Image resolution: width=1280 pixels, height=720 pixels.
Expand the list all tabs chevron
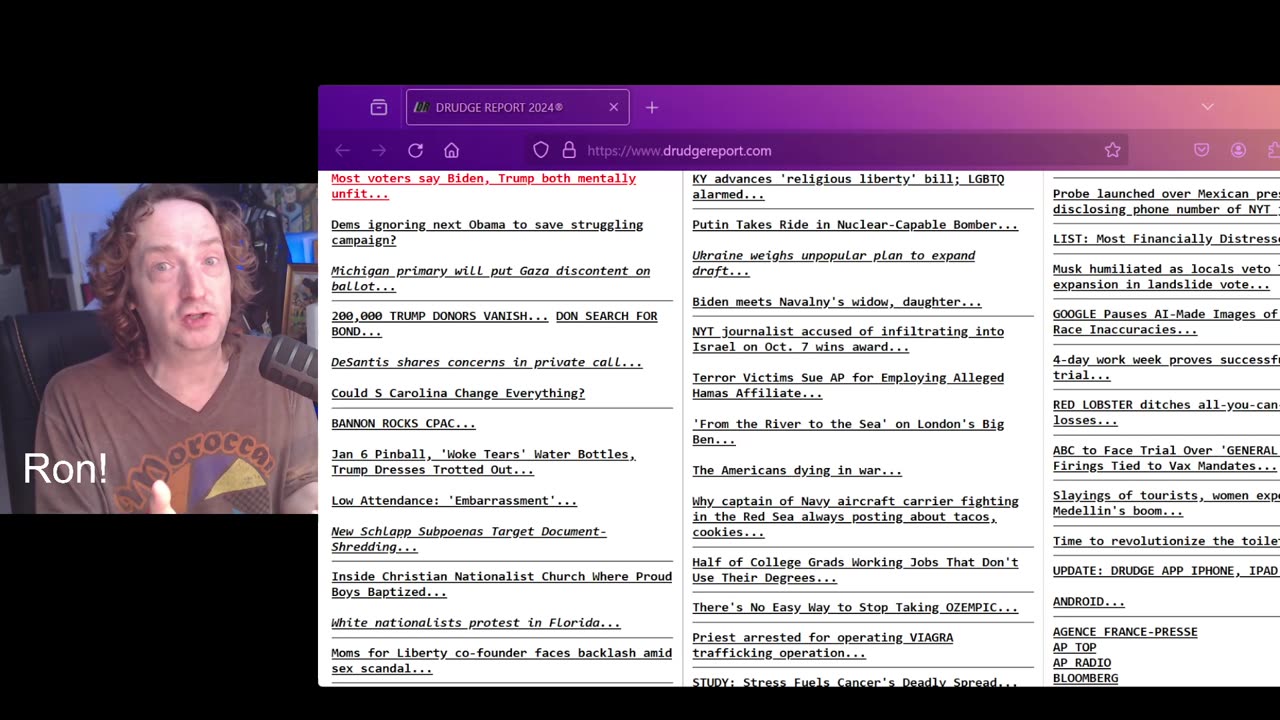[1208, 107]
